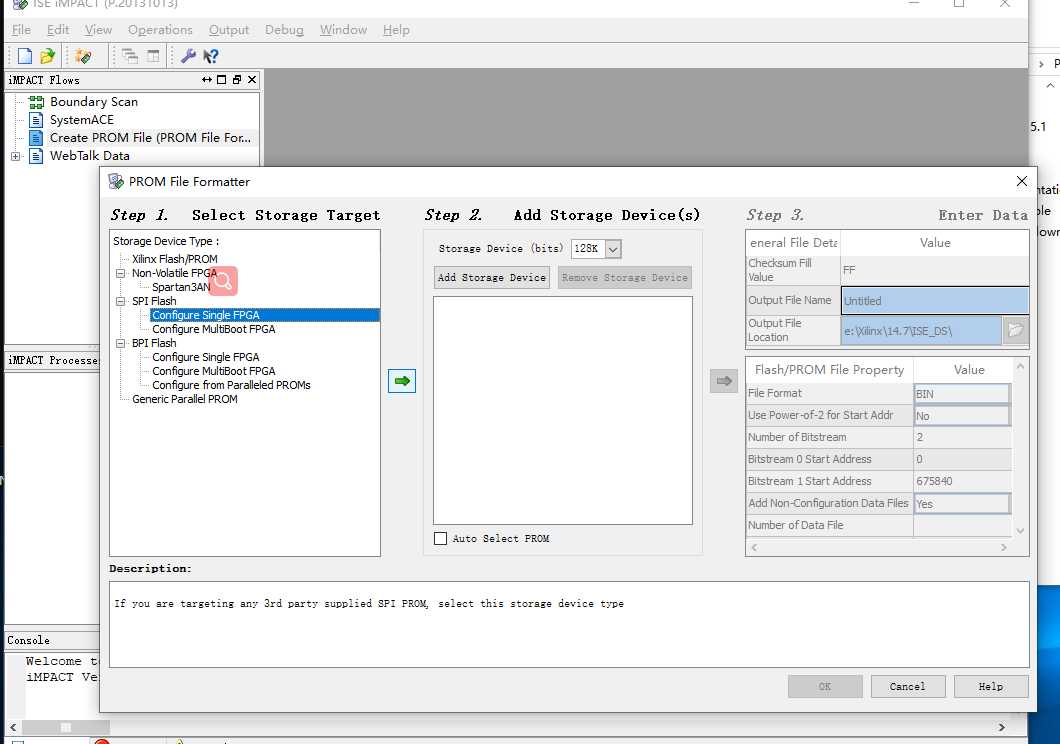Click the Output File Location path field
Screen dimensions: 1060x744
[x=921, y=331]
